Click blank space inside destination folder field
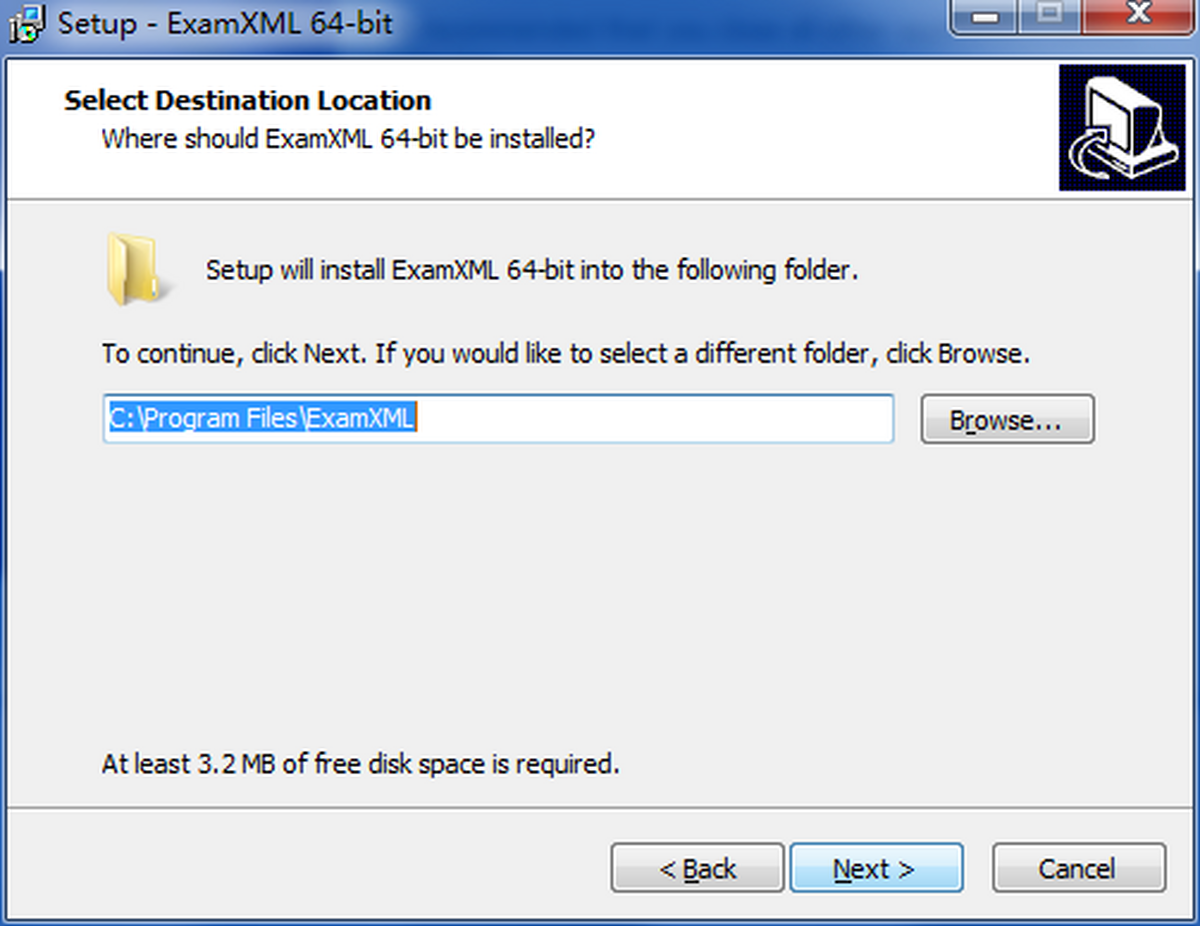Screen dimensions: 1200x926 pyautogui.click(x=650, y=419)
